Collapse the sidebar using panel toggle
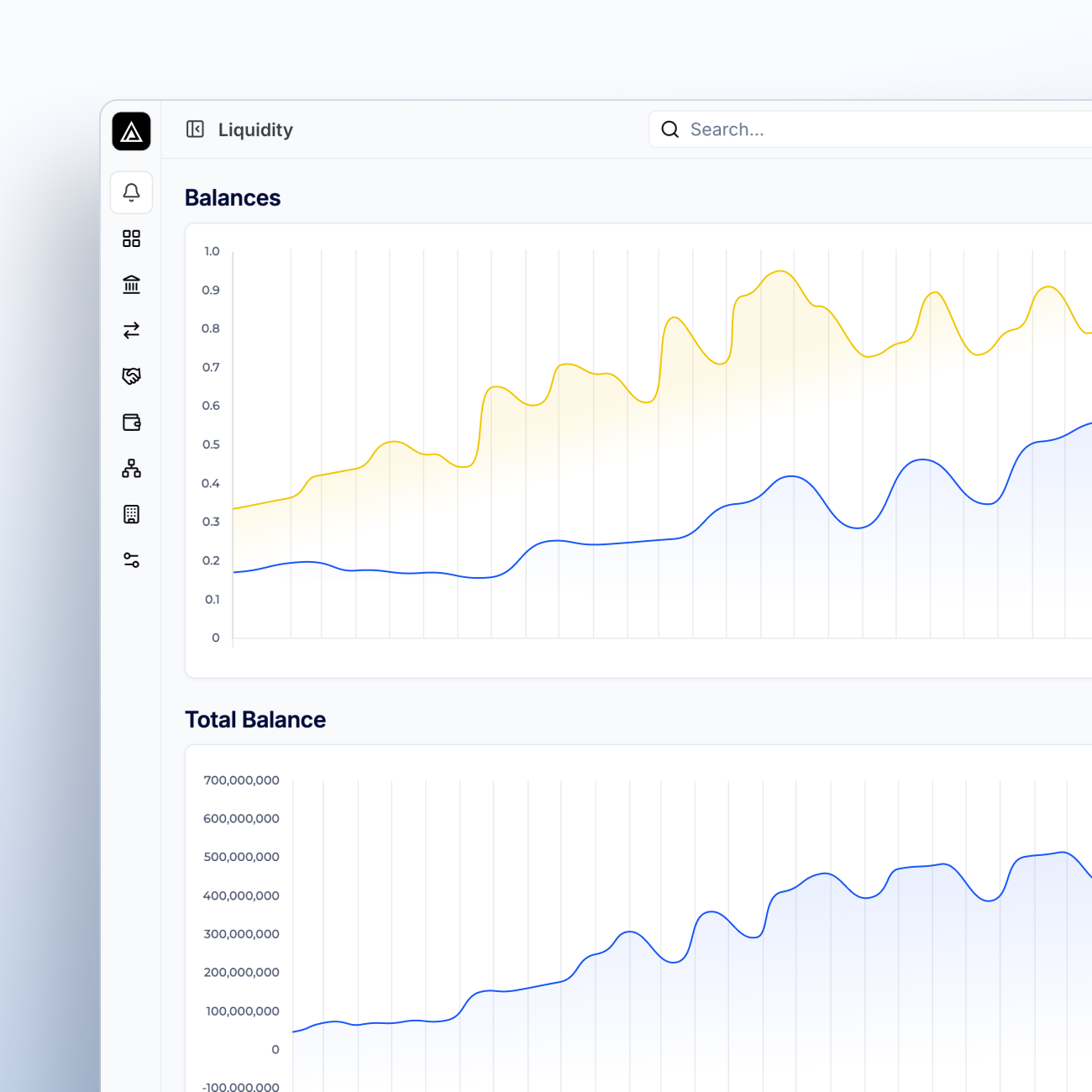Viewport: 1092px width, 1092px height. [x=195, y=129]
